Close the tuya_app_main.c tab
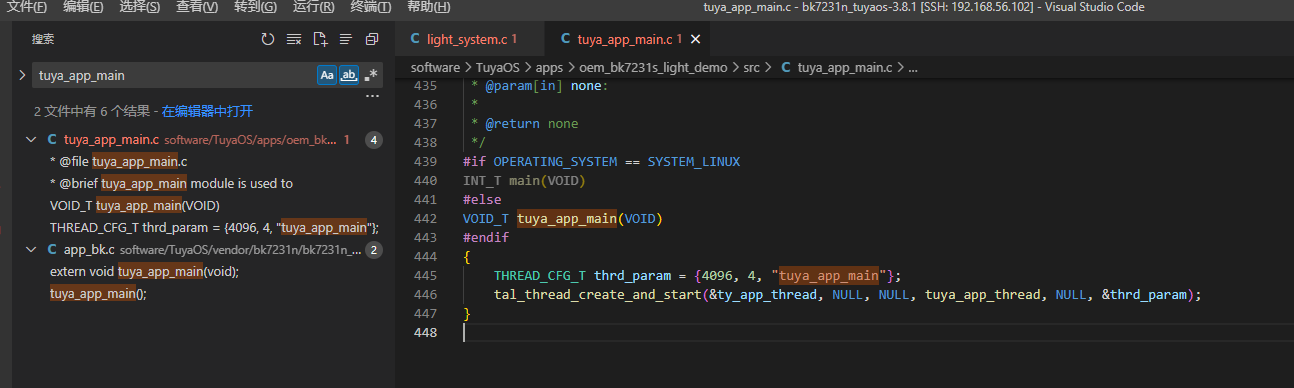 coord(696,40)
